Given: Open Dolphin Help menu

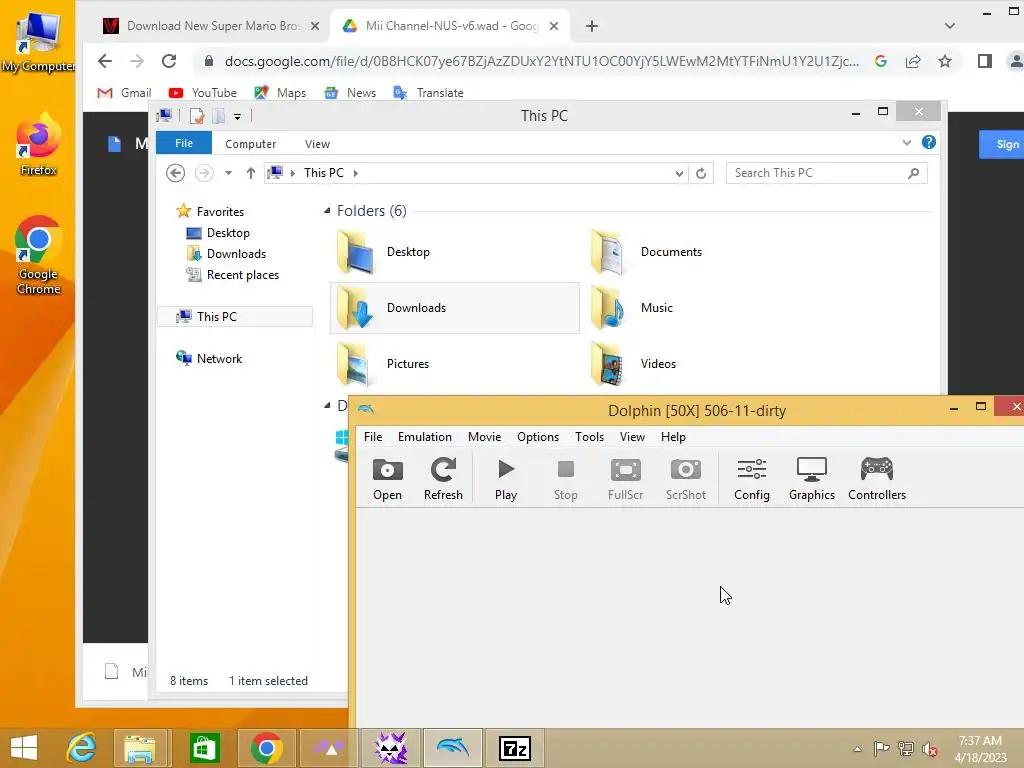Looking at the screenshot, I should point(673,437).
